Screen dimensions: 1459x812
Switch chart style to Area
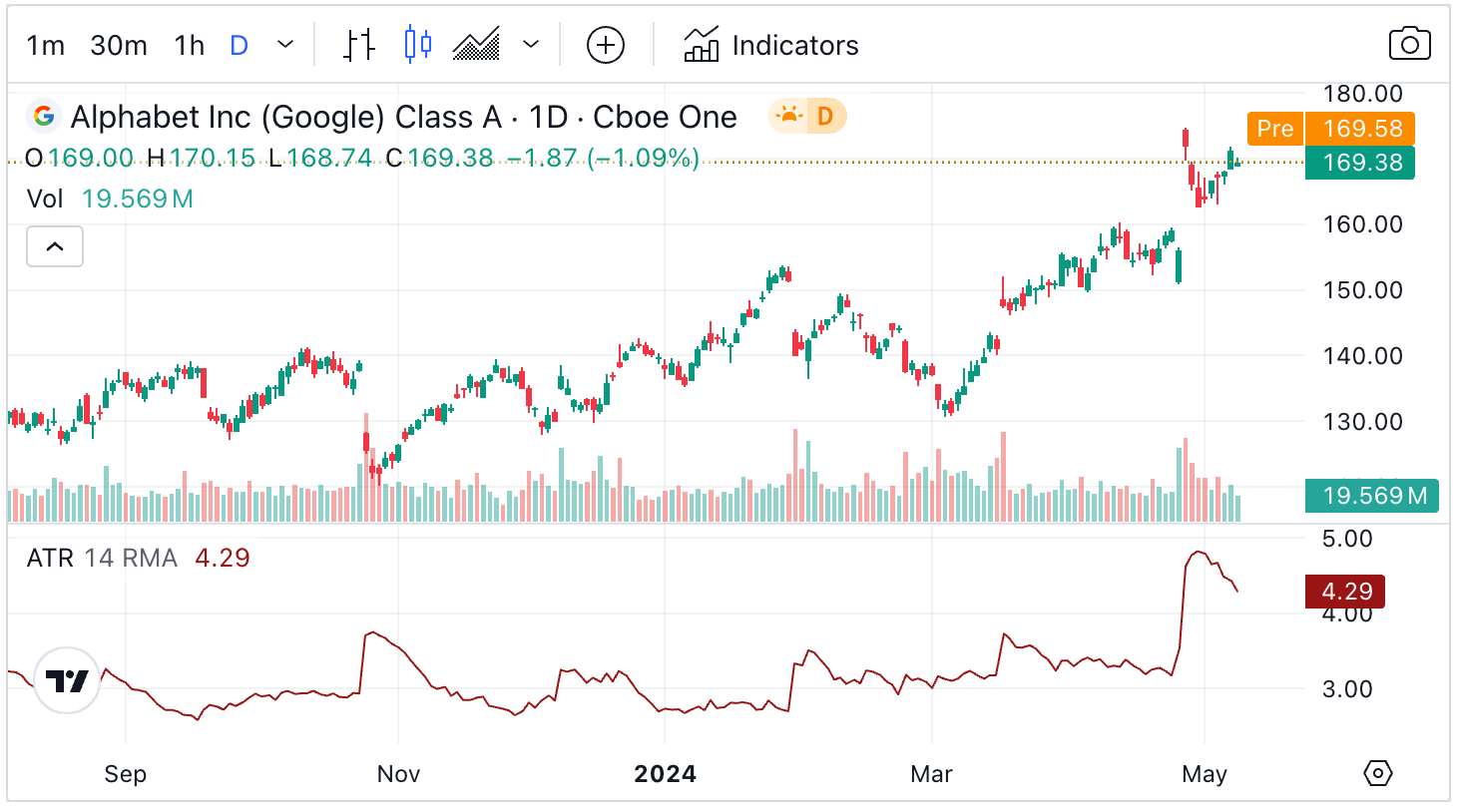pyautogui.click(x=476, y=45)
